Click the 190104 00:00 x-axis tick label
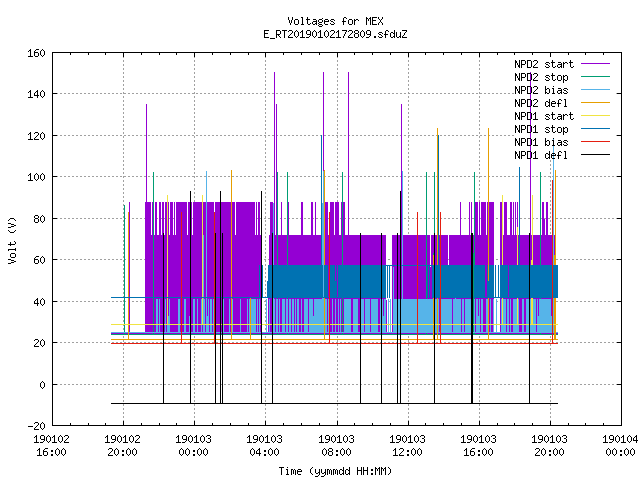Image resolution: width=640 pixels, height=480 pixels. click(x=620, y=446)
